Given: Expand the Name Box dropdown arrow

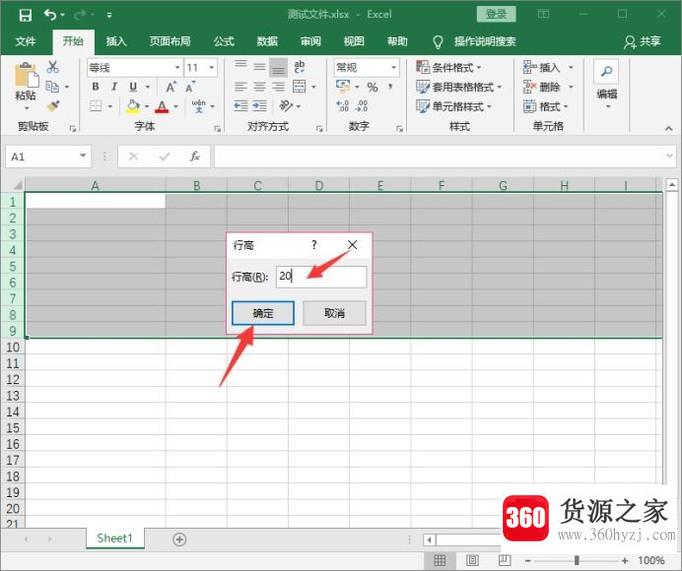Looking at the screenshot, I should tap(83, 155).
